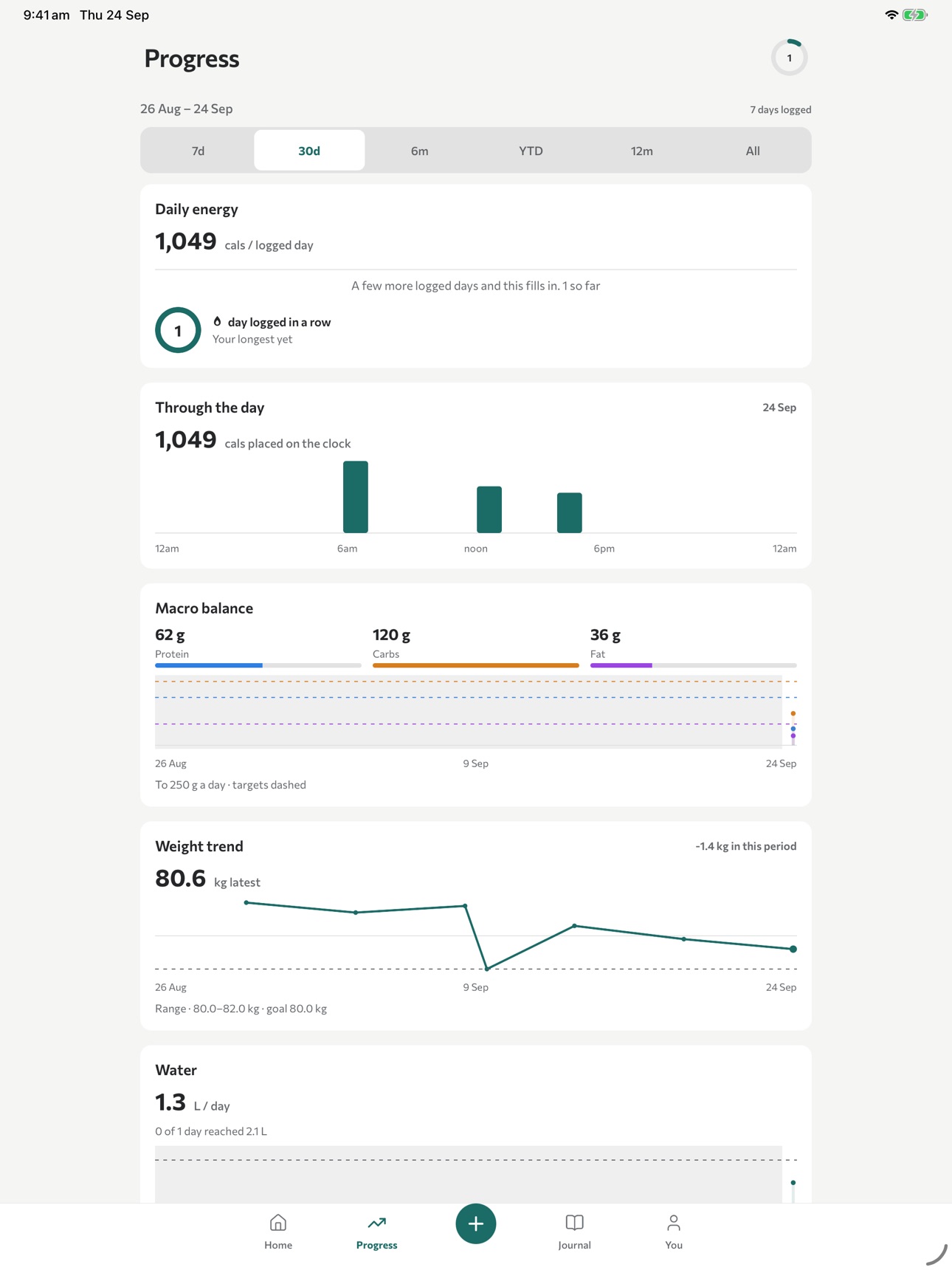The image size is (952, 1270).
Task: Tap the 1.3 L / day value
Action: [x=193, y=1102]
